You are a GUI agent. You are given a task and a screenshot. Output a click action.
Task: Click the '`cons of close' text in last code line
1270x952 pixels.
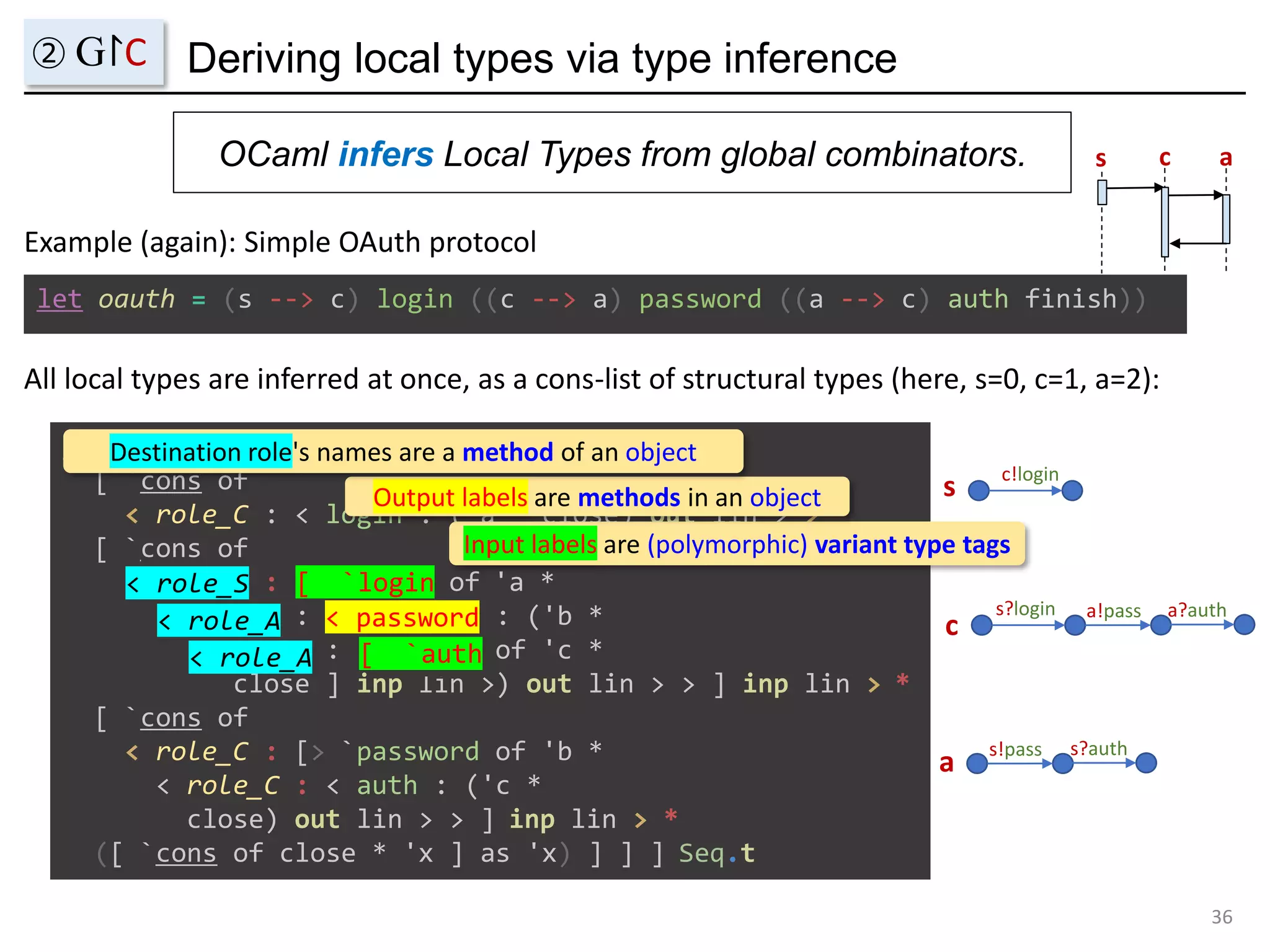(248, 853)
